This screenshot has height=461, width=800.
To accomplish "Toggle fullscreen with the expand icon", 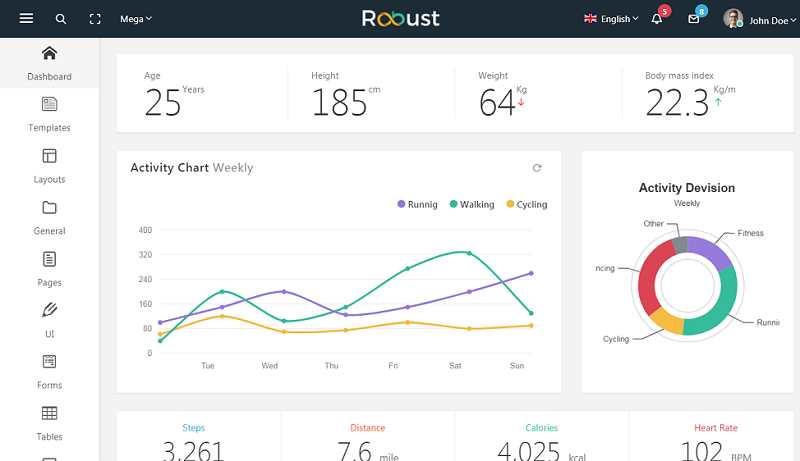I will pos(95,19).
